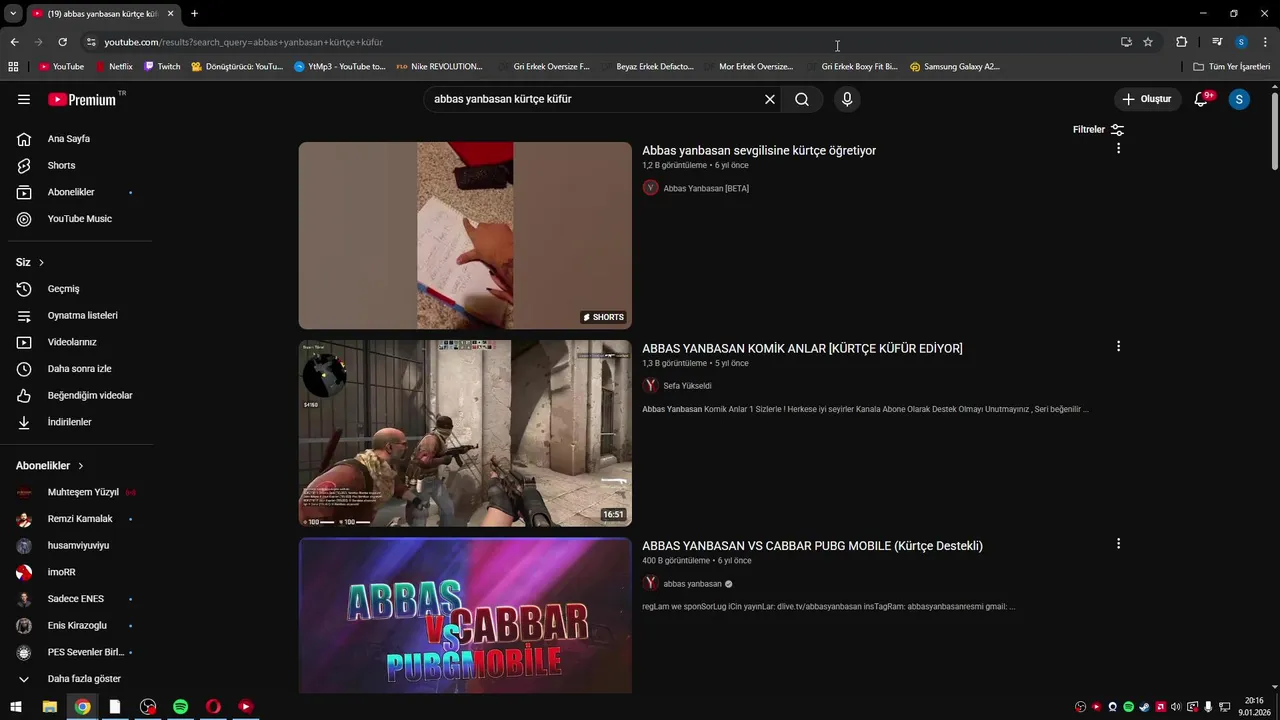The width and height of the screenshot is (1280, 720).
Task: Open the ABBAS VS CABBAR PUBG thumbnail
Action: click(x=465, y=615)
